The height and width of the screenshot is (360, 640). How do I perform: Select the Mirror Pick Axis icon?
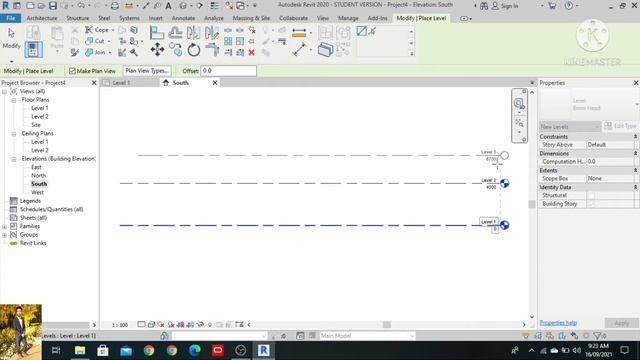click(x=193, y=32)
